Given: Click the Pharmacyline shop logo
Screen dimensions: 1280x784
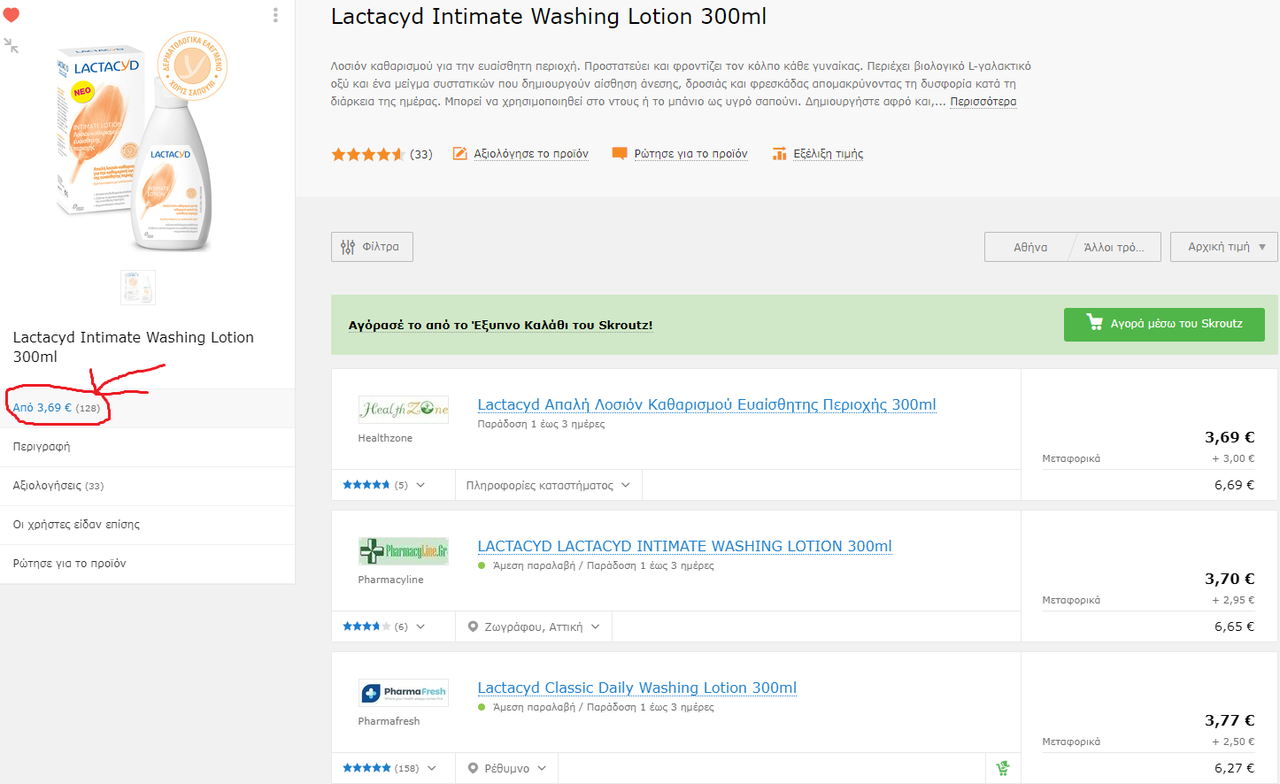Looking at the screenshot, I should [x=403, y=551].
